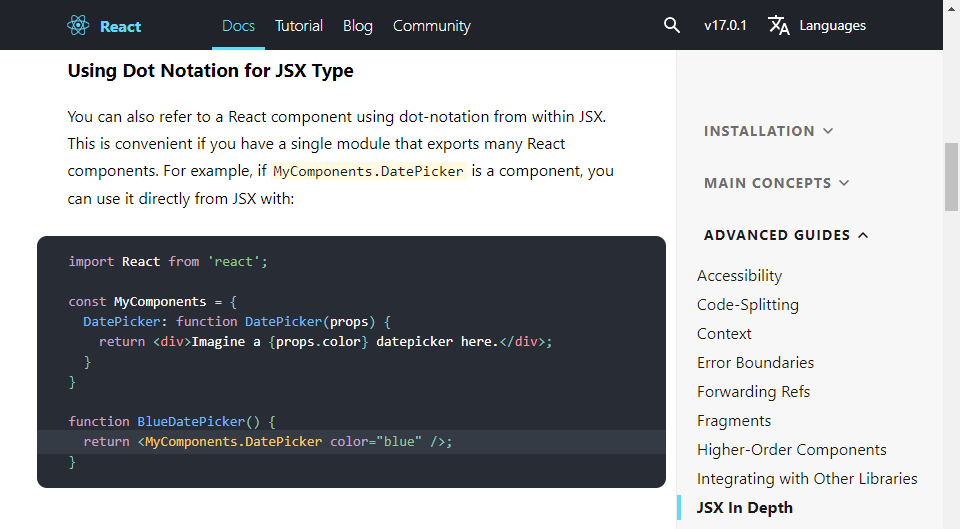
Task: Open the Community tab
Action: coord(432,26)
